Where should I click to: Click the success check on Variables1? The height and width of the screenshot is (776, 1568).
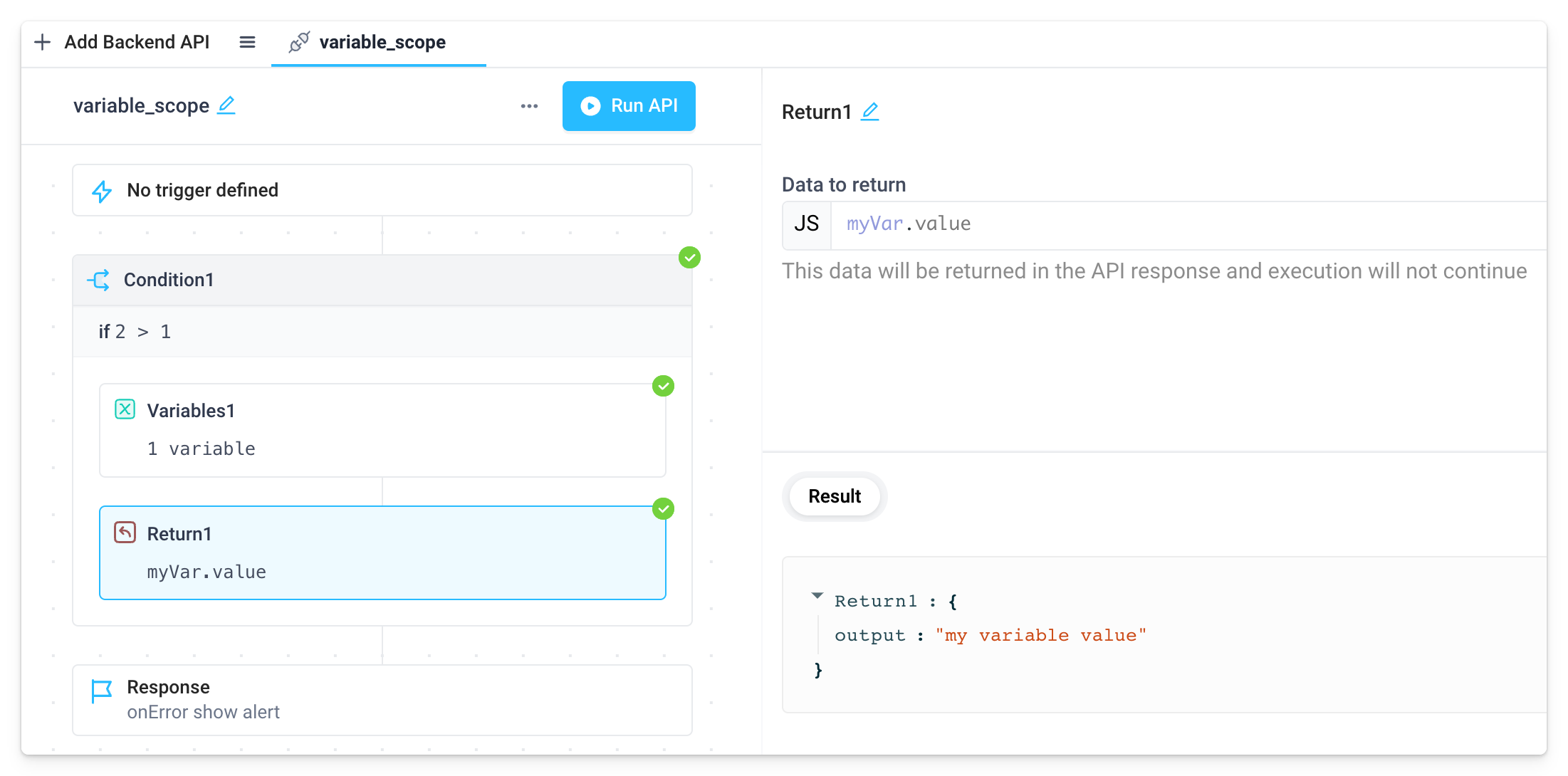click(x=663, y=386)
